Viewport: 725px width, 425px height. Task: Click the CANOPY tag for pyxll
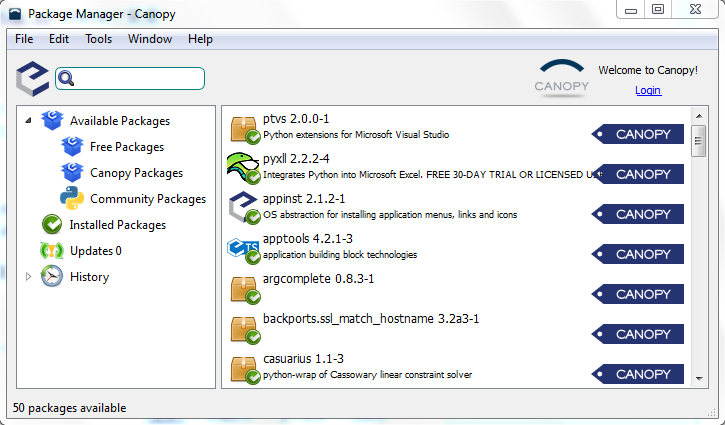[638, 174]
